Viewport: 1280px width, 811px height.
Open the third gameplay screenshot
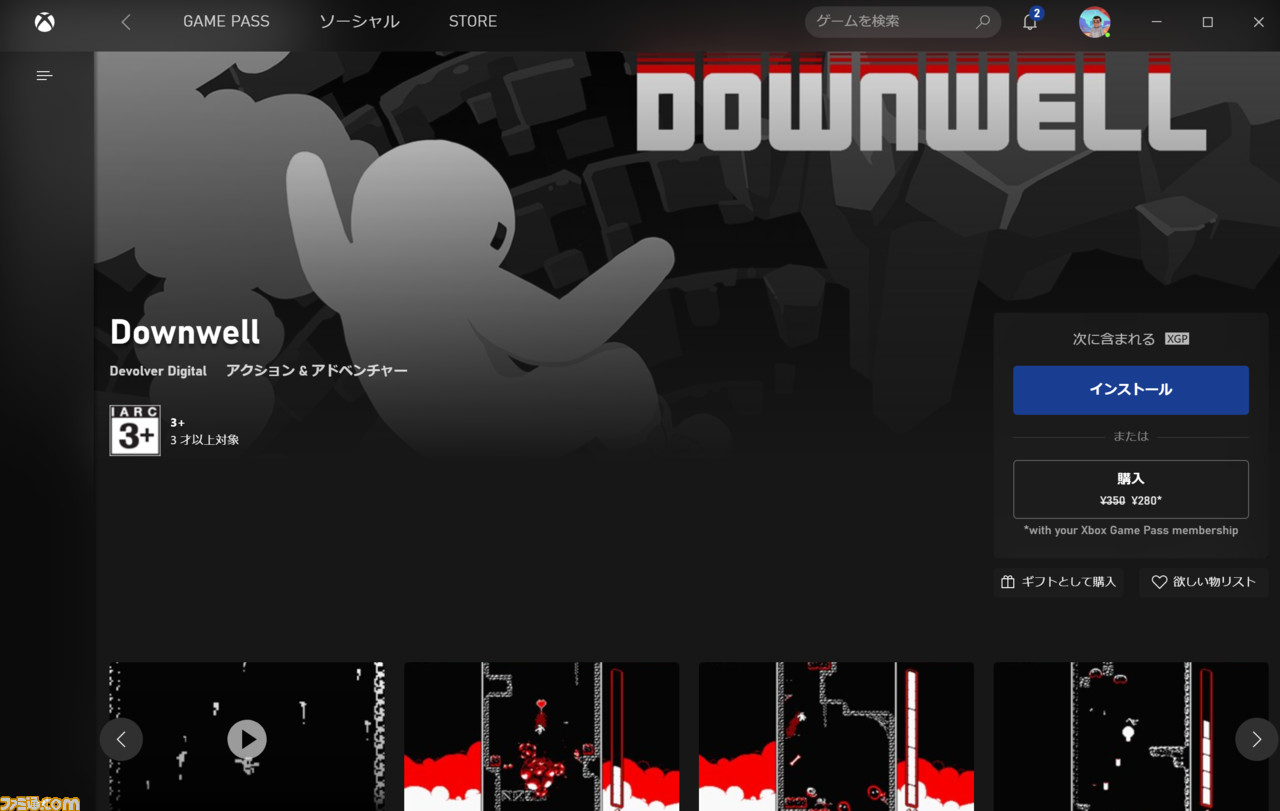pos(836,737)
